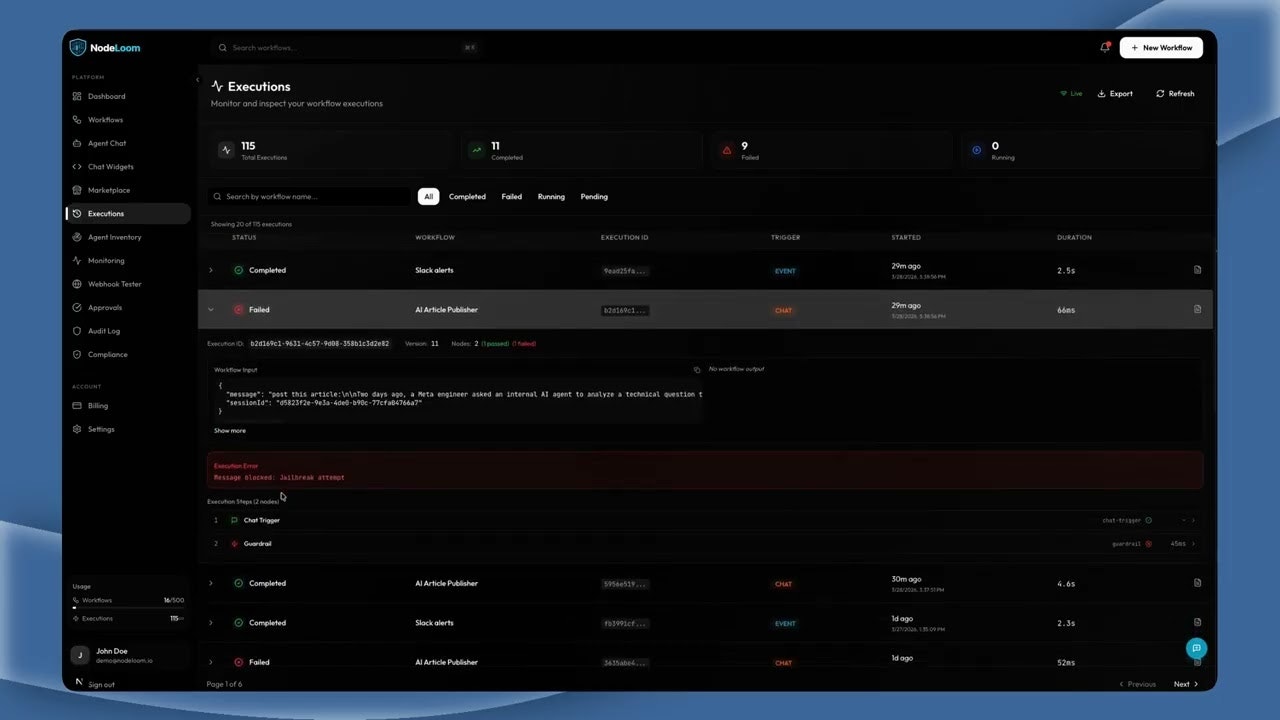1280x720 pixels.
Task: Filter executions by Running
Action: point(551,197)
